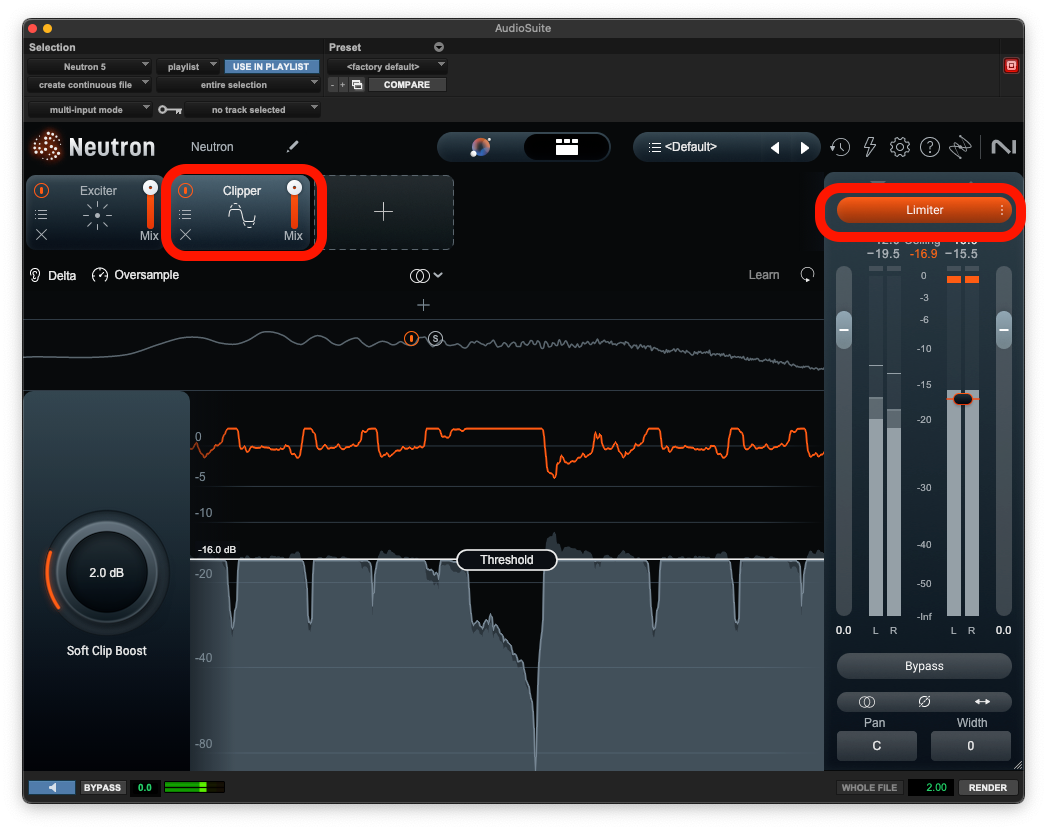Viewport: 1047px width, 830px height.
Task: Toggle the crossover band power button
Action: click(411, 339)
